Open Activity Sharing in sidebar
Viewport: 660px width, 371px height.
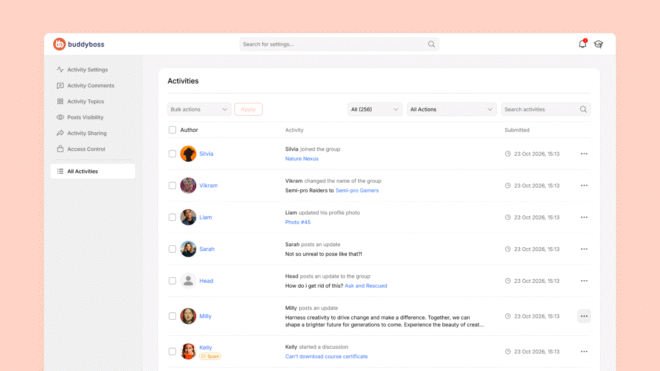coord(87,133)
